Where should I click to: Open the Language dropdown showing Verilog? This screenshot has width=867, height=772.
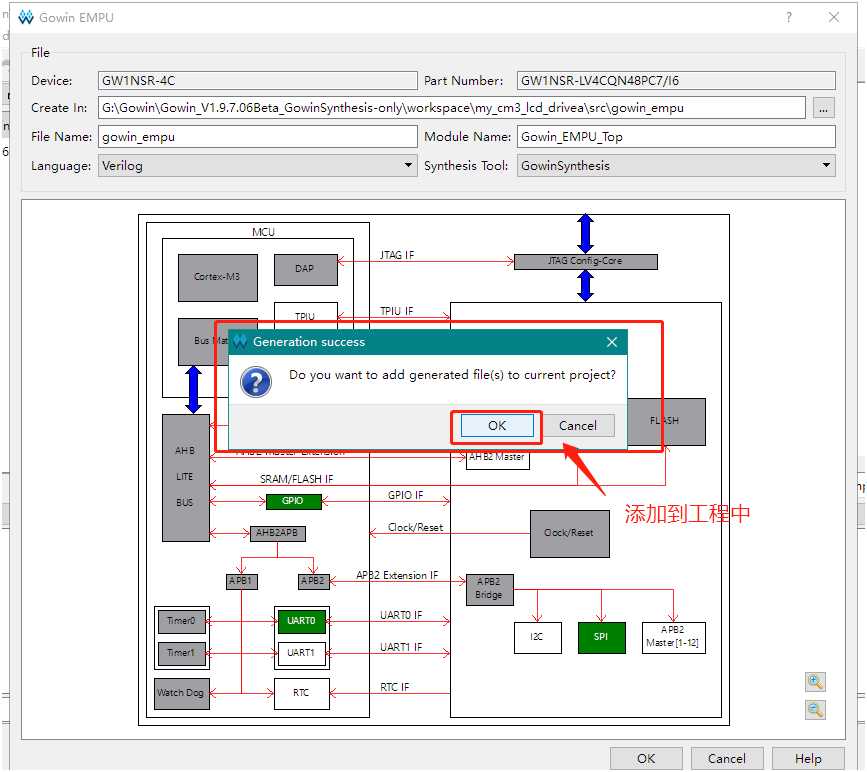pyautogui.click(x=258, y=165)
